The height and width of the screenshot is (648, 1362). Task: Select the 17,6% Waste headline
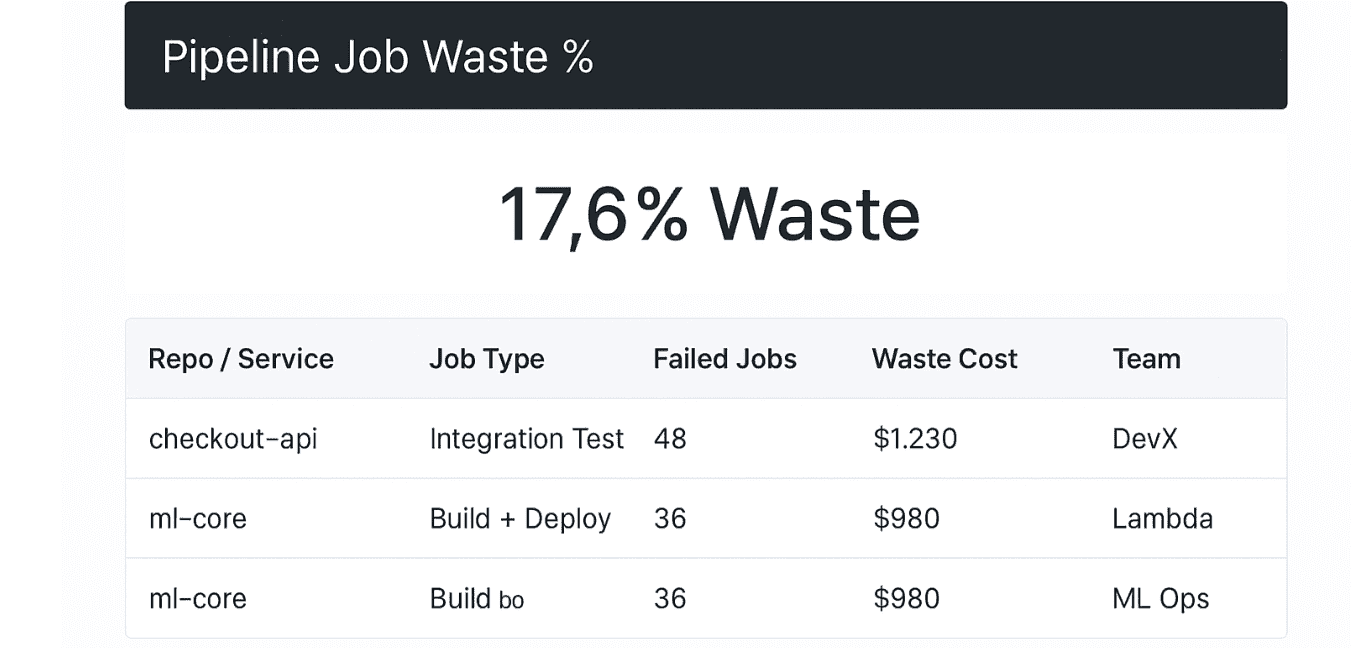pyautogui.click(x=709, y=215)
